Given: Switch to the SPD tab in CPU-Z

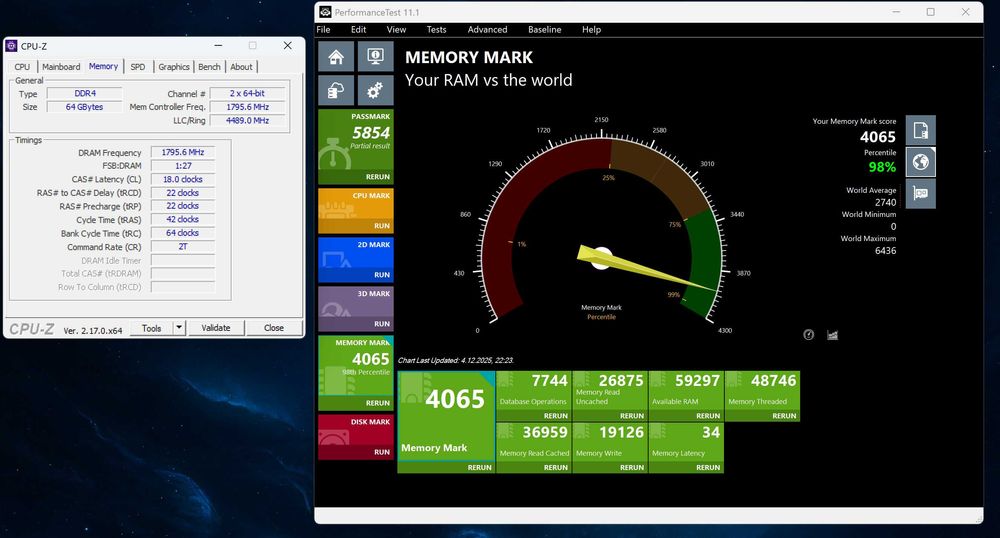Looking at the screenshot, I should (x=138, y=67).
